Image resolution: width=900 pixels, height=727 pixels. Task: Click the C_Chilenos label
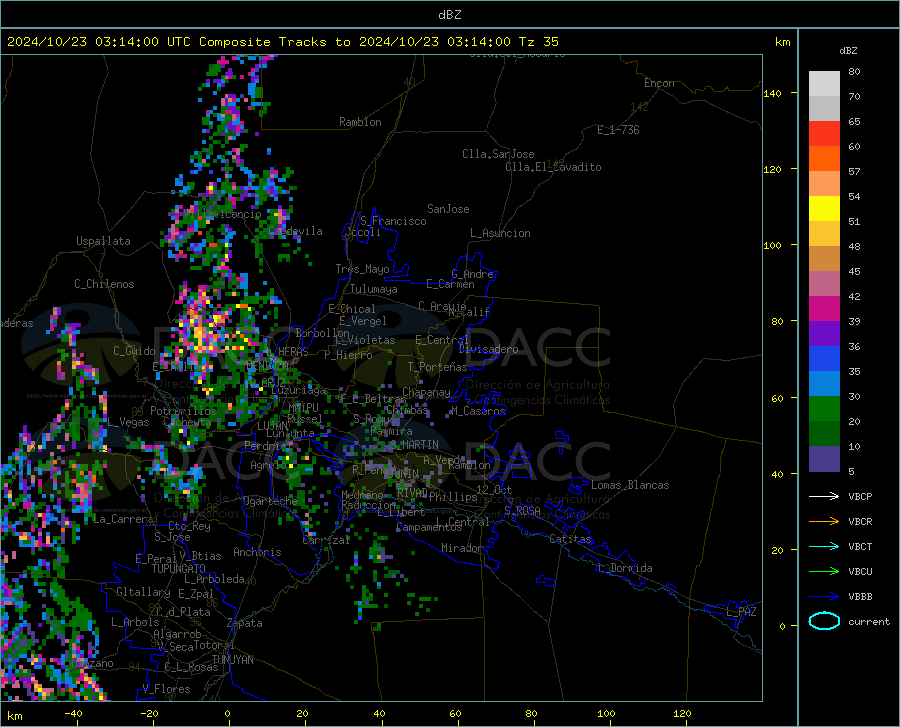coord(104,284)
